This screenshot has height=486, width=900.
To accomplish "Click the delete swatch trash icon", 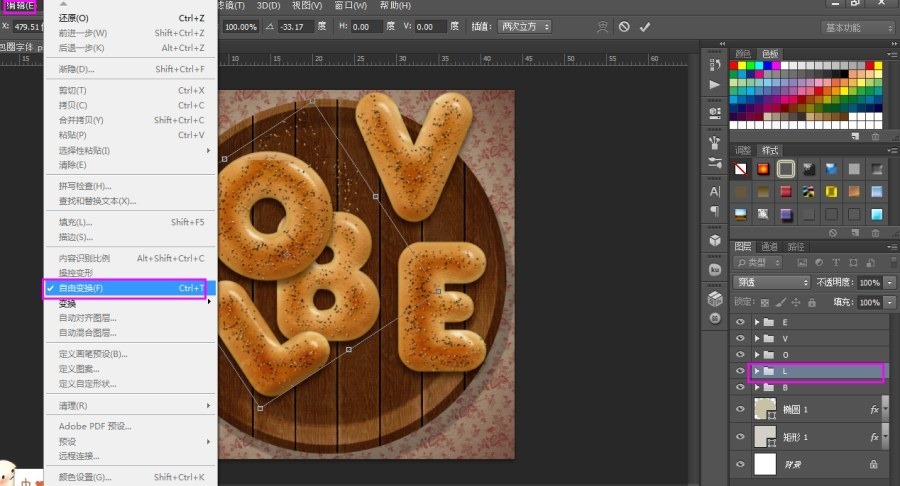I will [x=875, y=137].
